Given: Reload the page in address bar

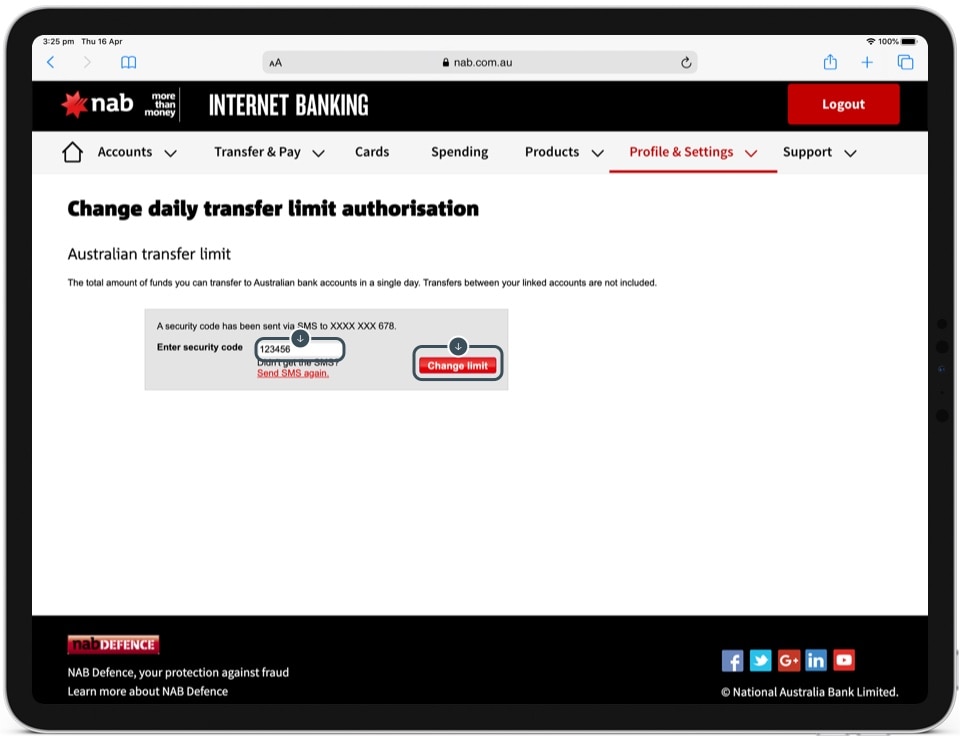Looking at the screenshot, I should 686,62.
